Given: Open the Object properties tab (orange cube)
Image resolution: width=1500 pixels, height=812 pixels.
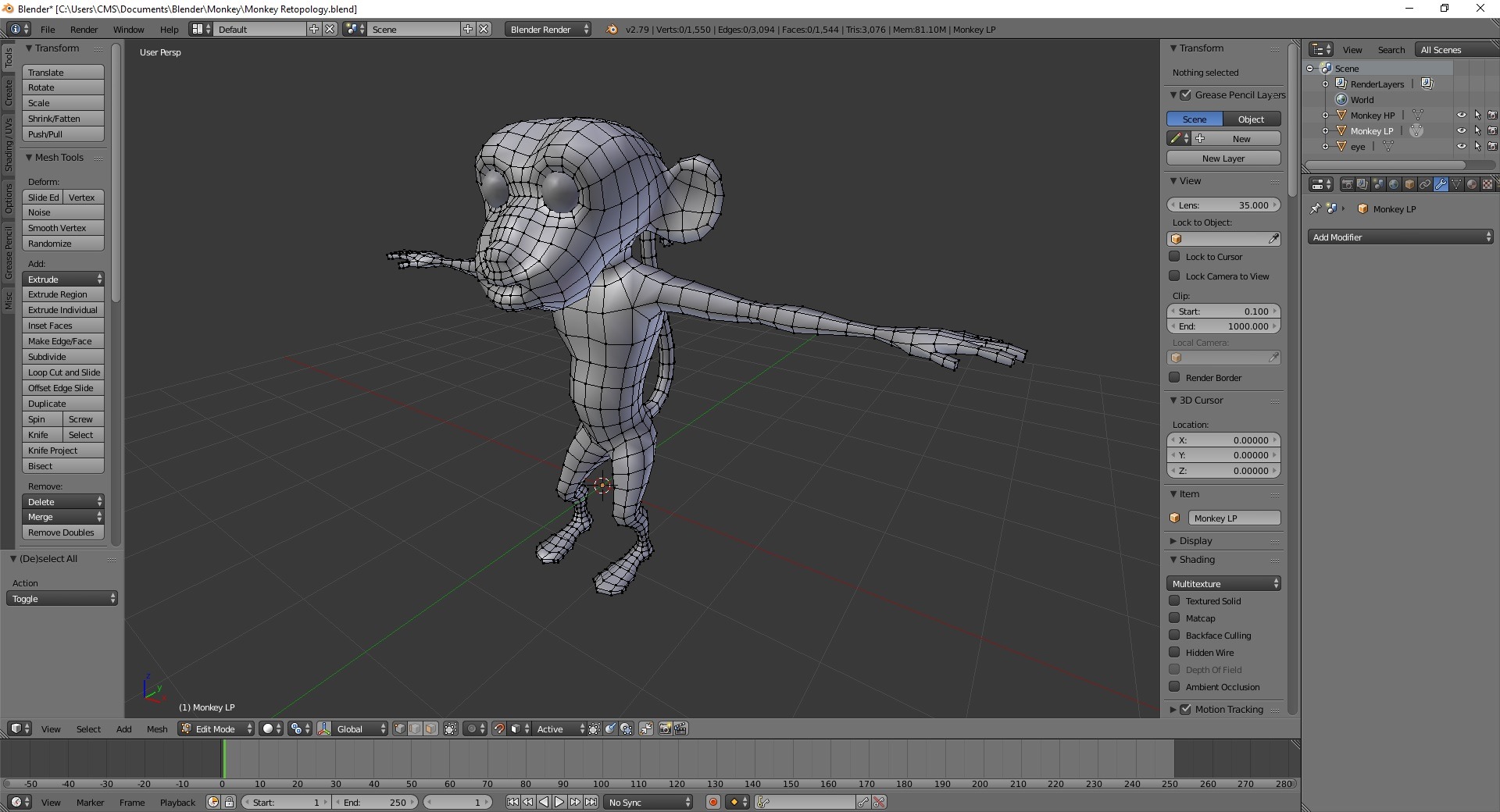Looking at the screenshot, I should [x=1409, y=184].
